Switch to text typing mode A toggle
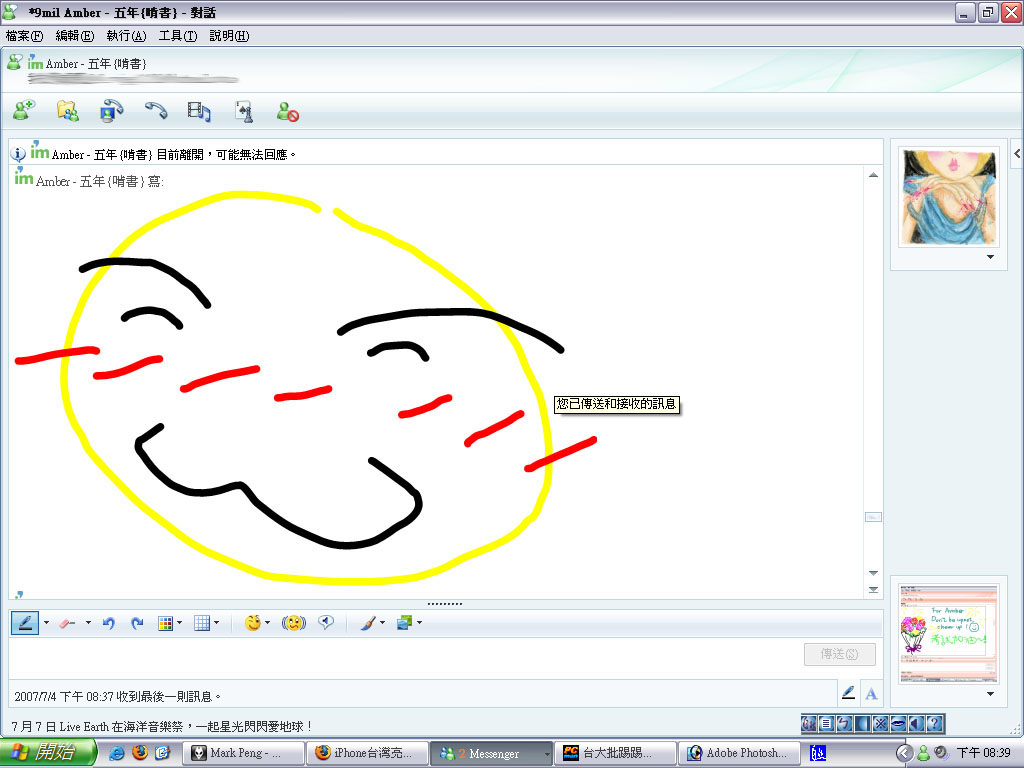This screenshot has width=1024, height=768. (x=871, y=694)
